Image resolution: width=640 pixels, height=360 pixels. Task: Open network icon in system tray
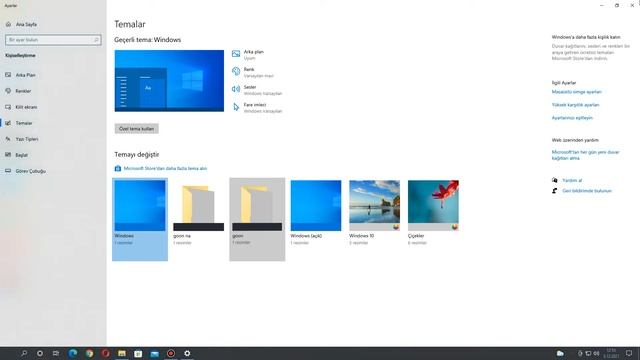588,353
